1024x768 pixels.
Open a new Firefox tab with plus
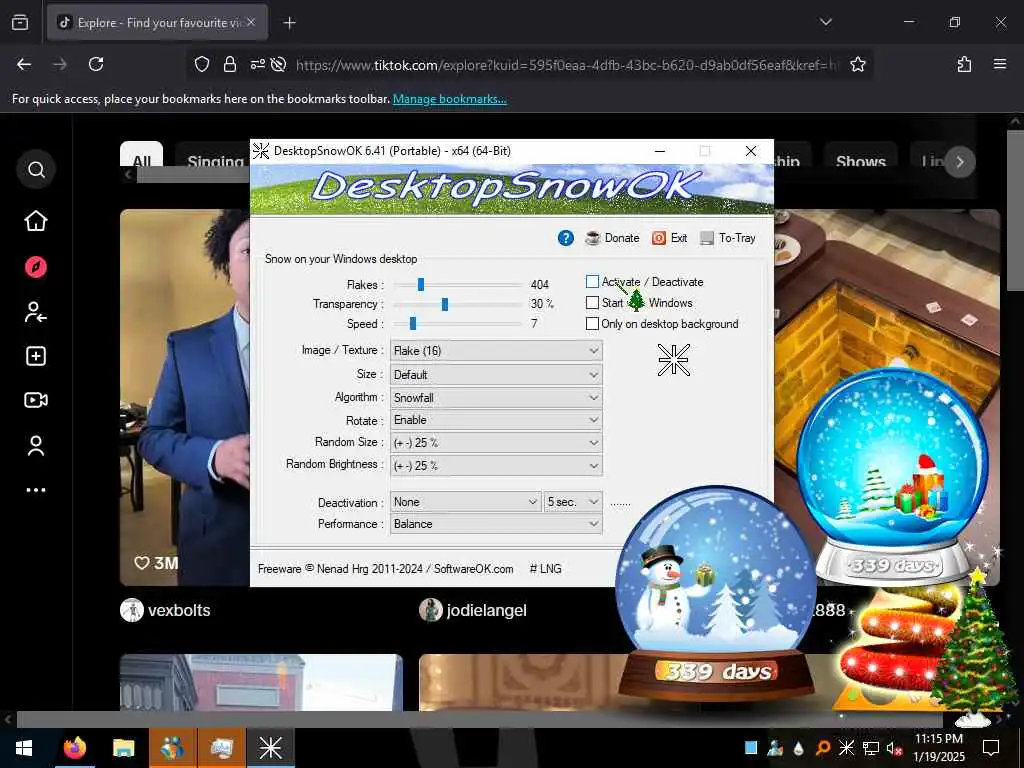point(289,23)
